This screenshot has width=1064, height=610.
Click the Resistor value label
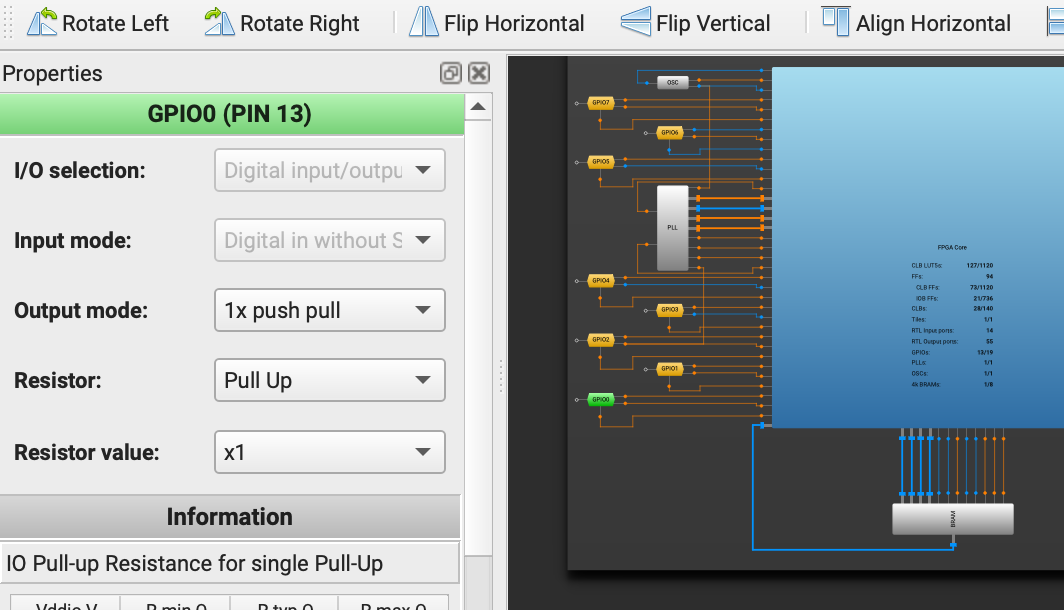click(x=87, y=452)
